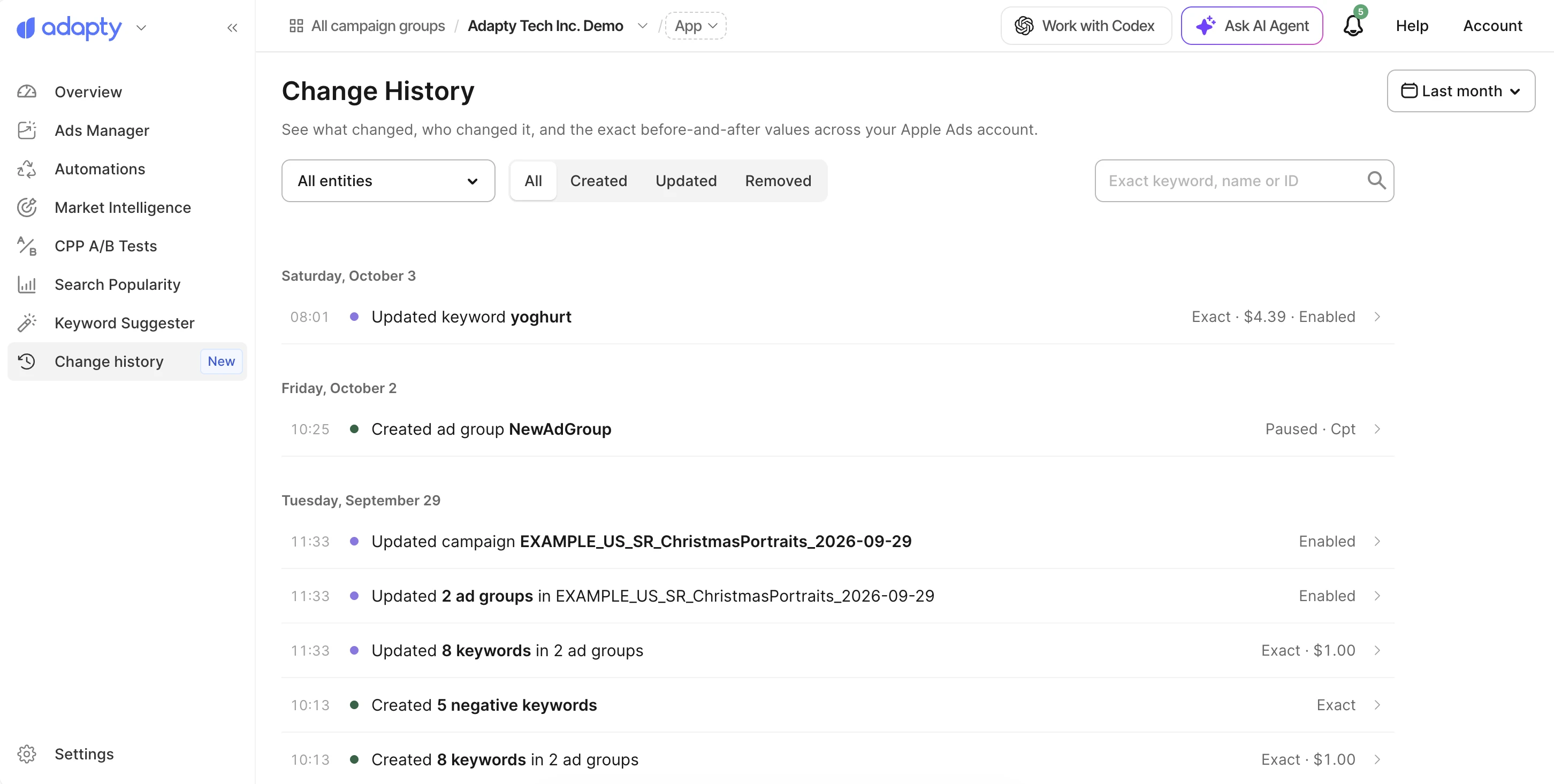Click the AI Agent sparkle icon
Viewport: 1554px width, 784px height.
coord(1205,26)
